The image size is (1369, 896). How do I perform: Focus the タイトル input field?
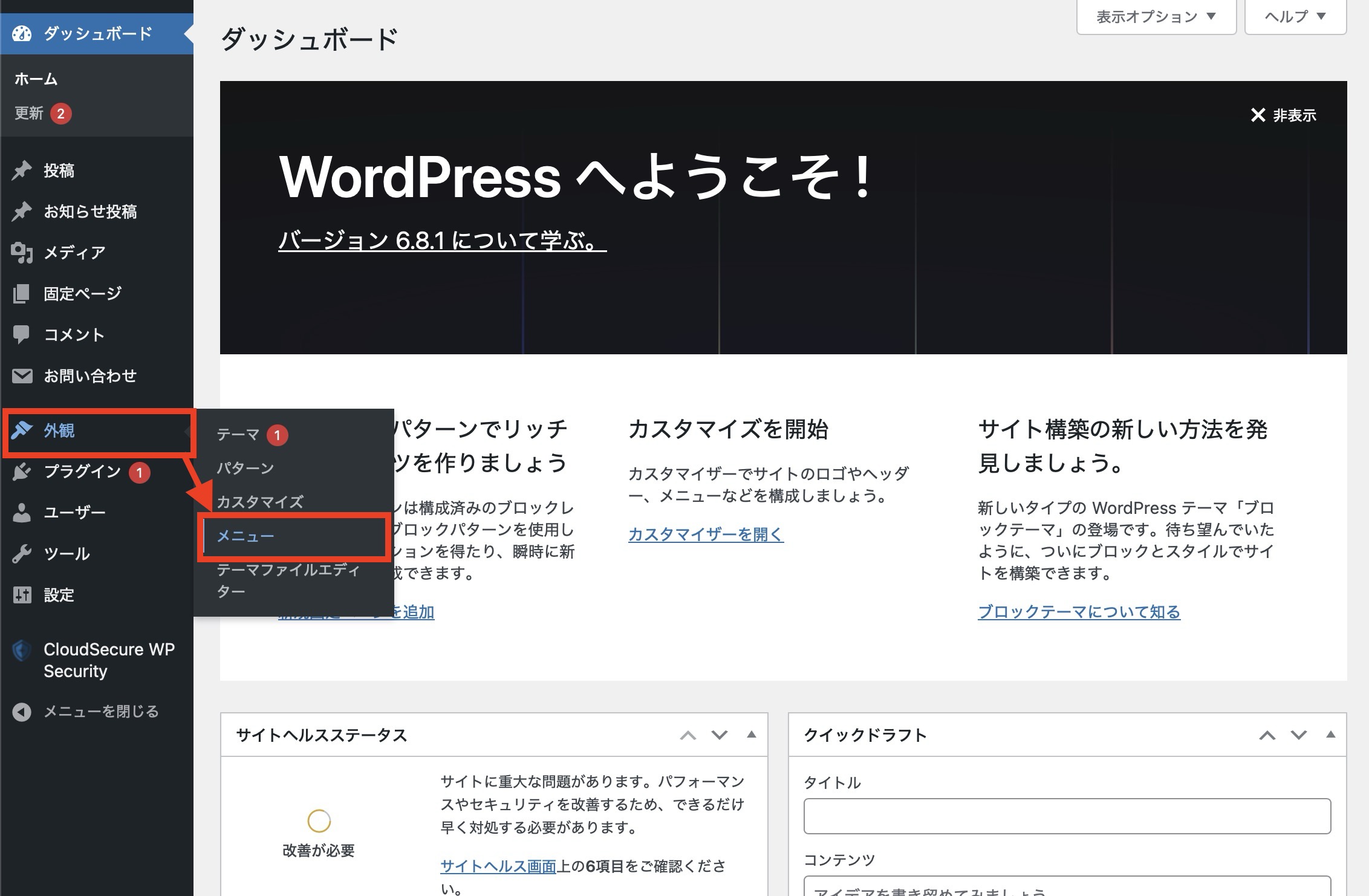pyautogui.click(x=1067, y=816)
